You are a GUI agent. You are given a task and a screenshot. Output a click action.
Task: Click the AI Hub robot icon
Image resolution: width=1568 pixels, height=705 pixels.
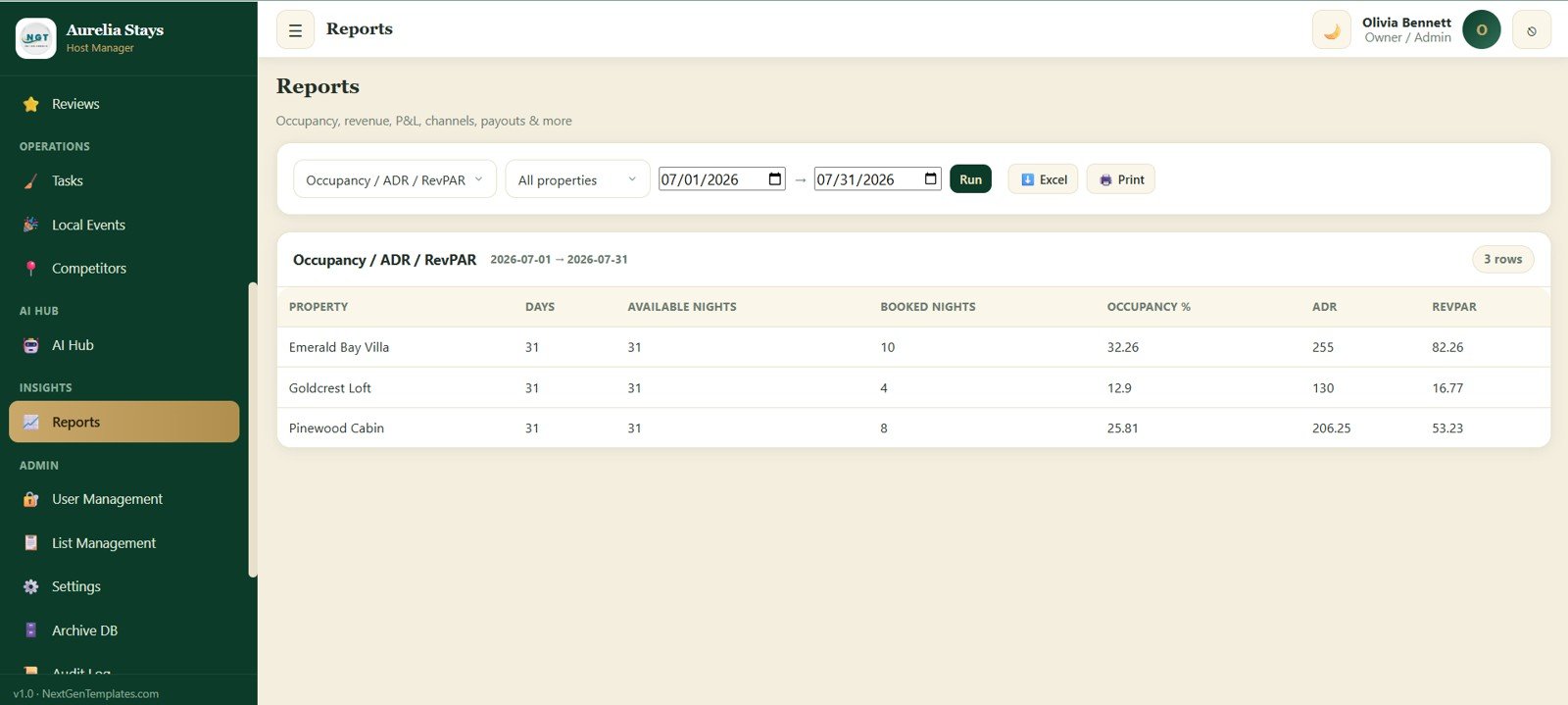pos(31,345)
